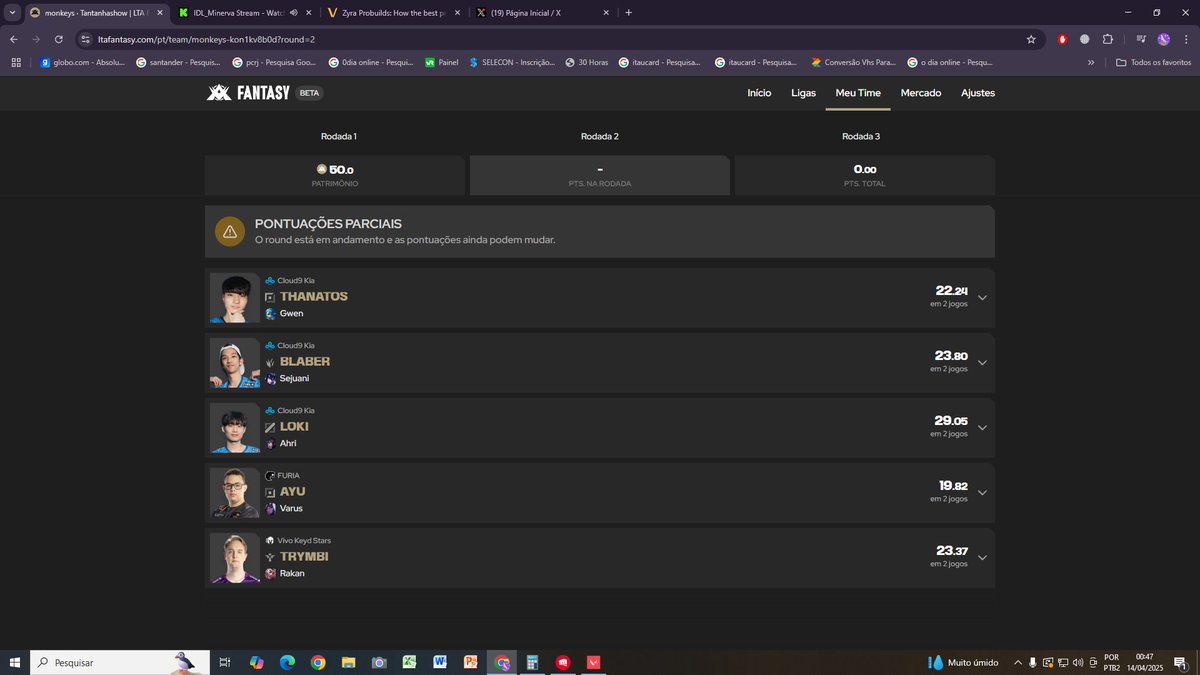The height and width of the screenshot is (675, 1200).
Task: Select Rodada 2 round
Action: click(600, 136)
